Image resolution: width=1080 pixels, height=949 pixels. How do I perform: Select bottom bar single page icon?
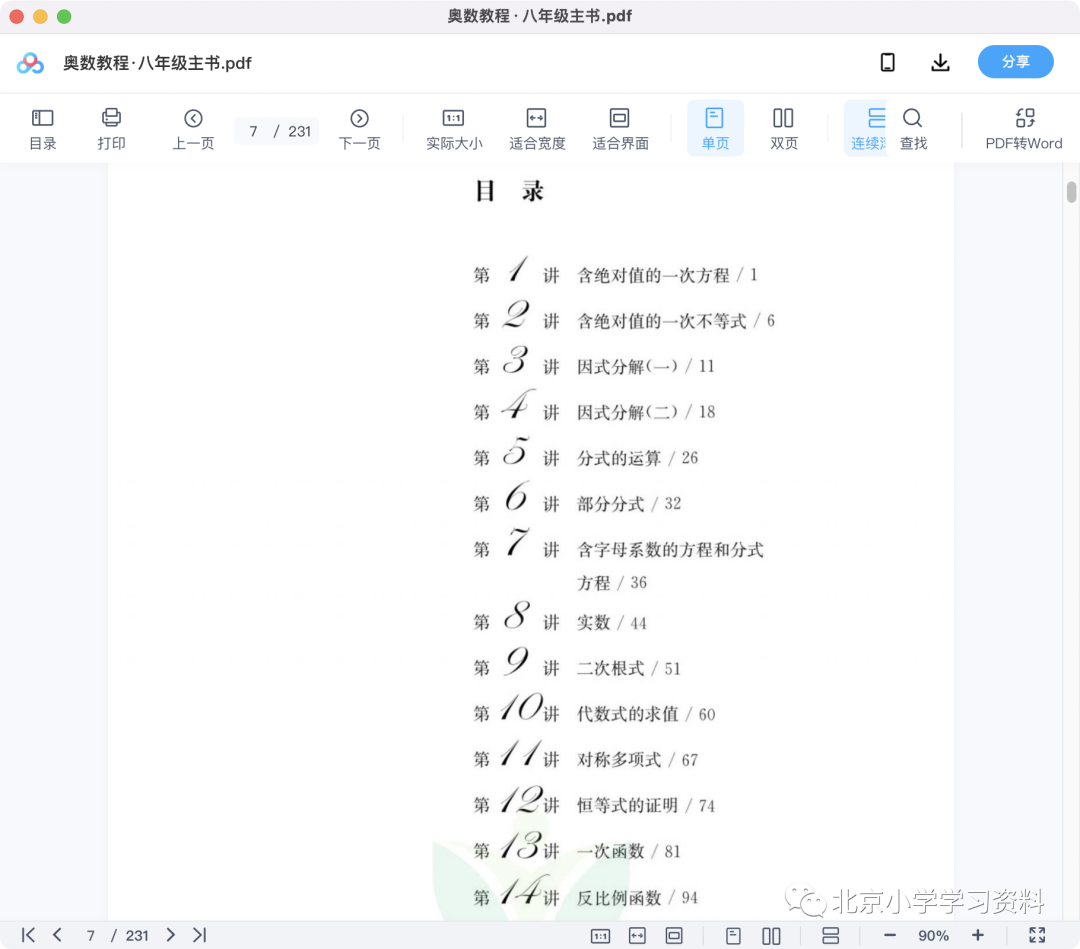[x=734, y=935]
